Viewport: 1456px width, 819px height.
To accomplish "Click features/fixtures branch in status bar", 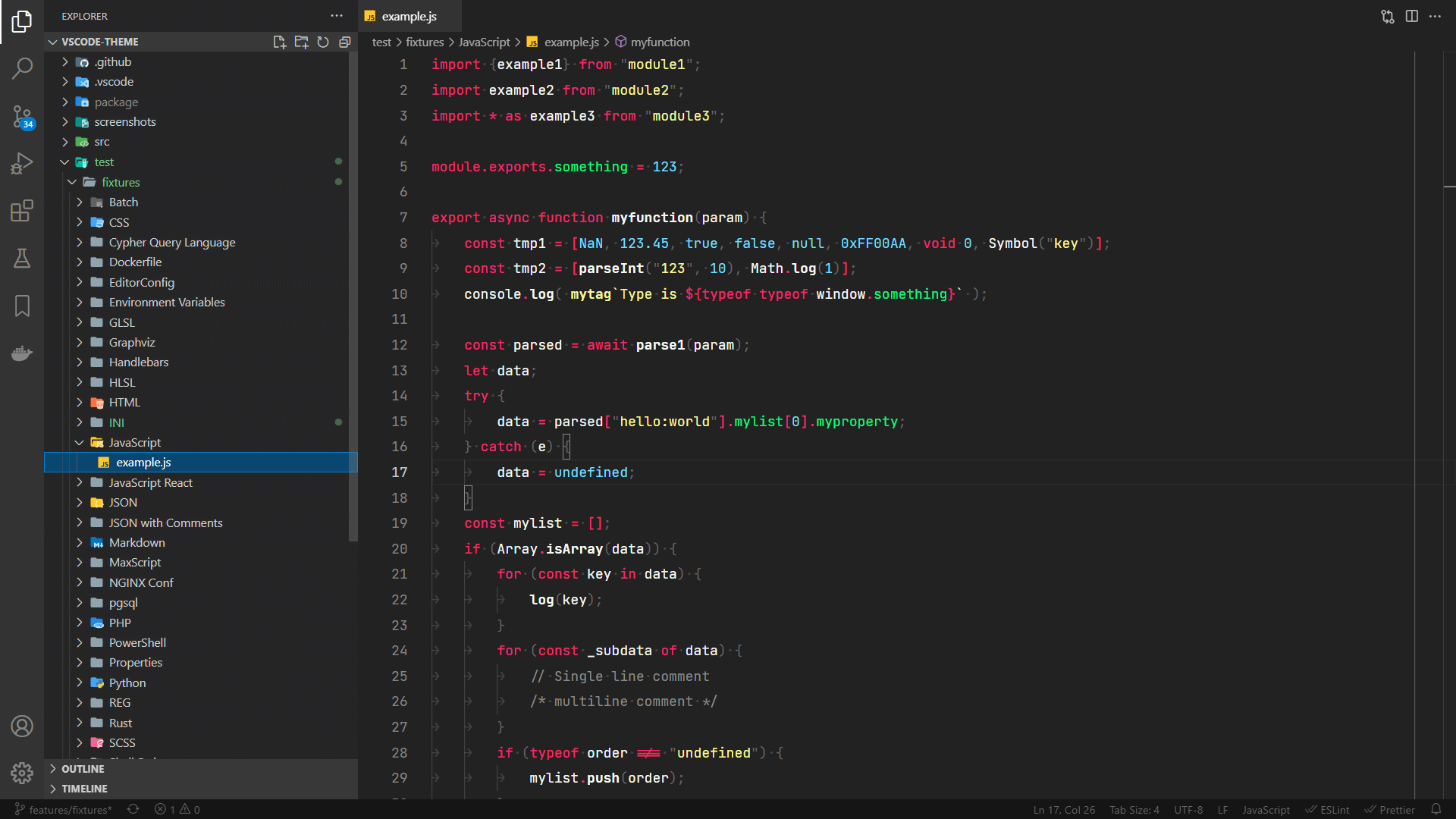I will pyautogui.click(x=64, y=809).
